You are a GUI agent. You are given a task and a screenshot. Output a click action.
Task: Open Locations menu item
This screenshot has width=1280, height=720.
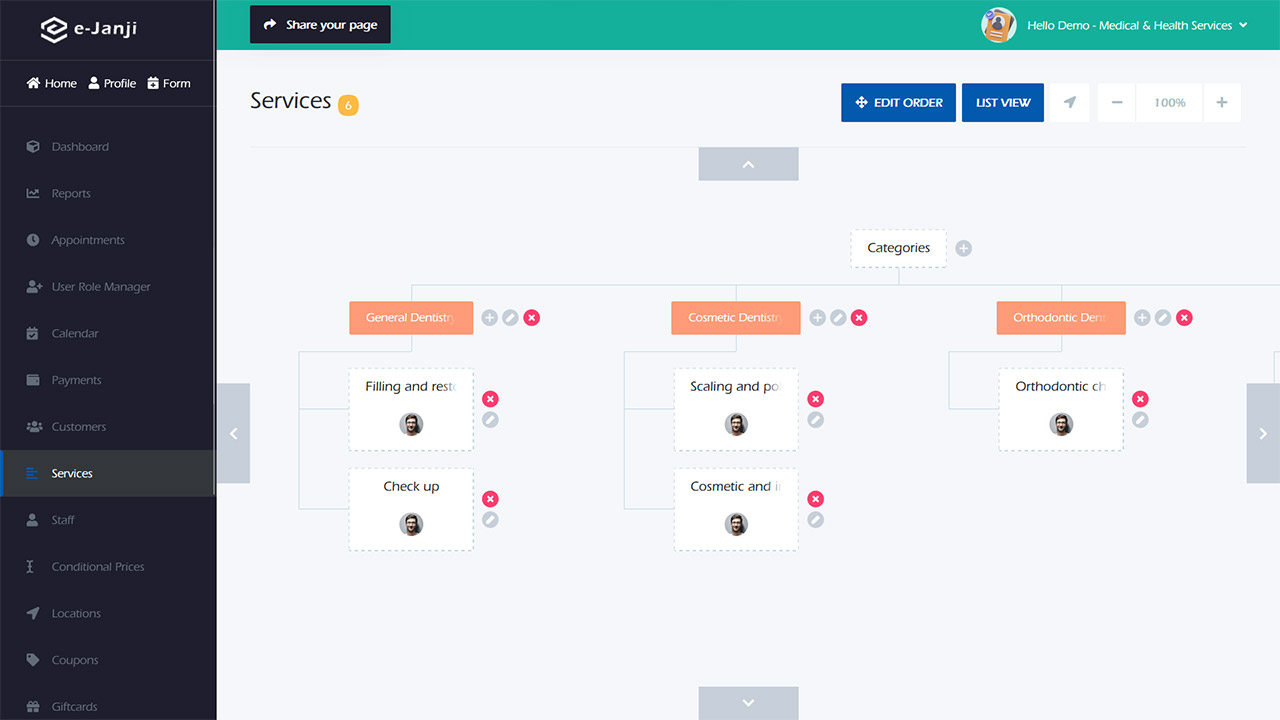coord(107,613)
